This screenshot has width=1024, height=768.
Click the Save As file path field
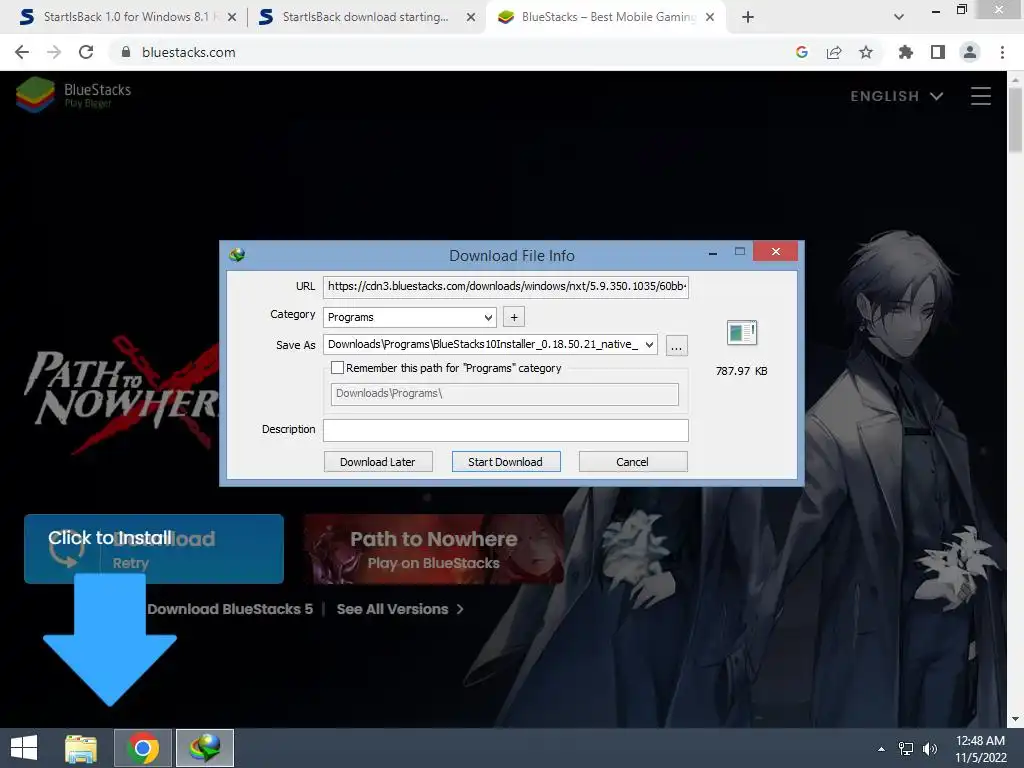483,344
